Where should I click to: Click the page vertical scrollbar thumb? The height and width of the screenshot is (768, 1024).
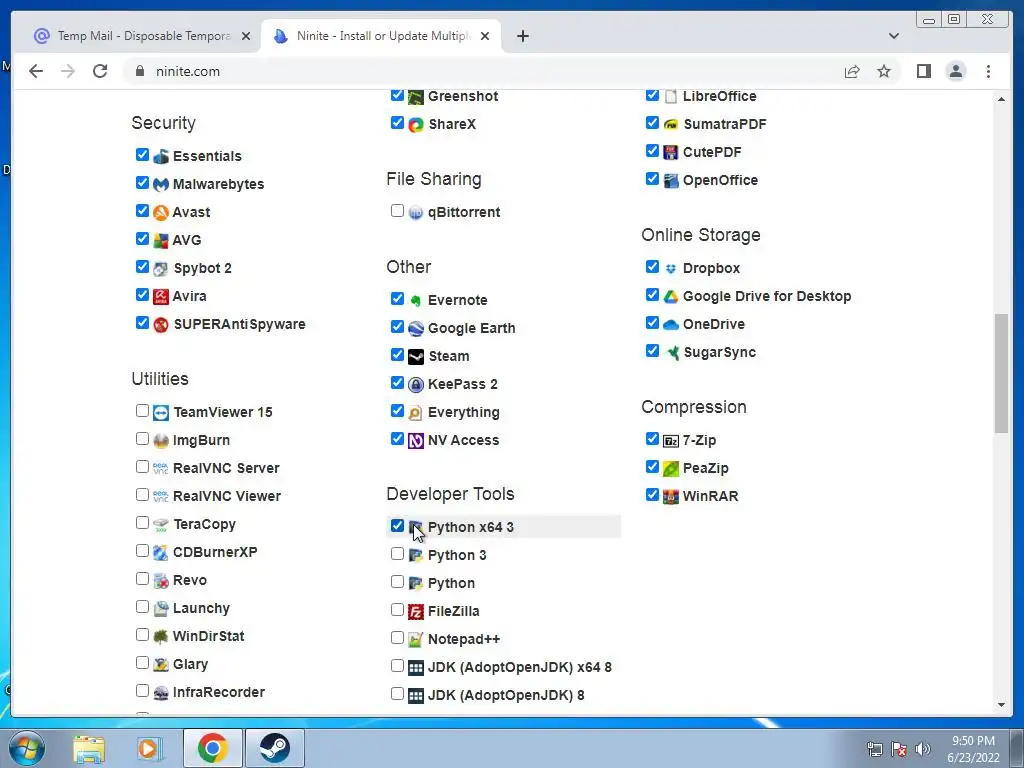pyautogui.click(x=1001, y=373)
